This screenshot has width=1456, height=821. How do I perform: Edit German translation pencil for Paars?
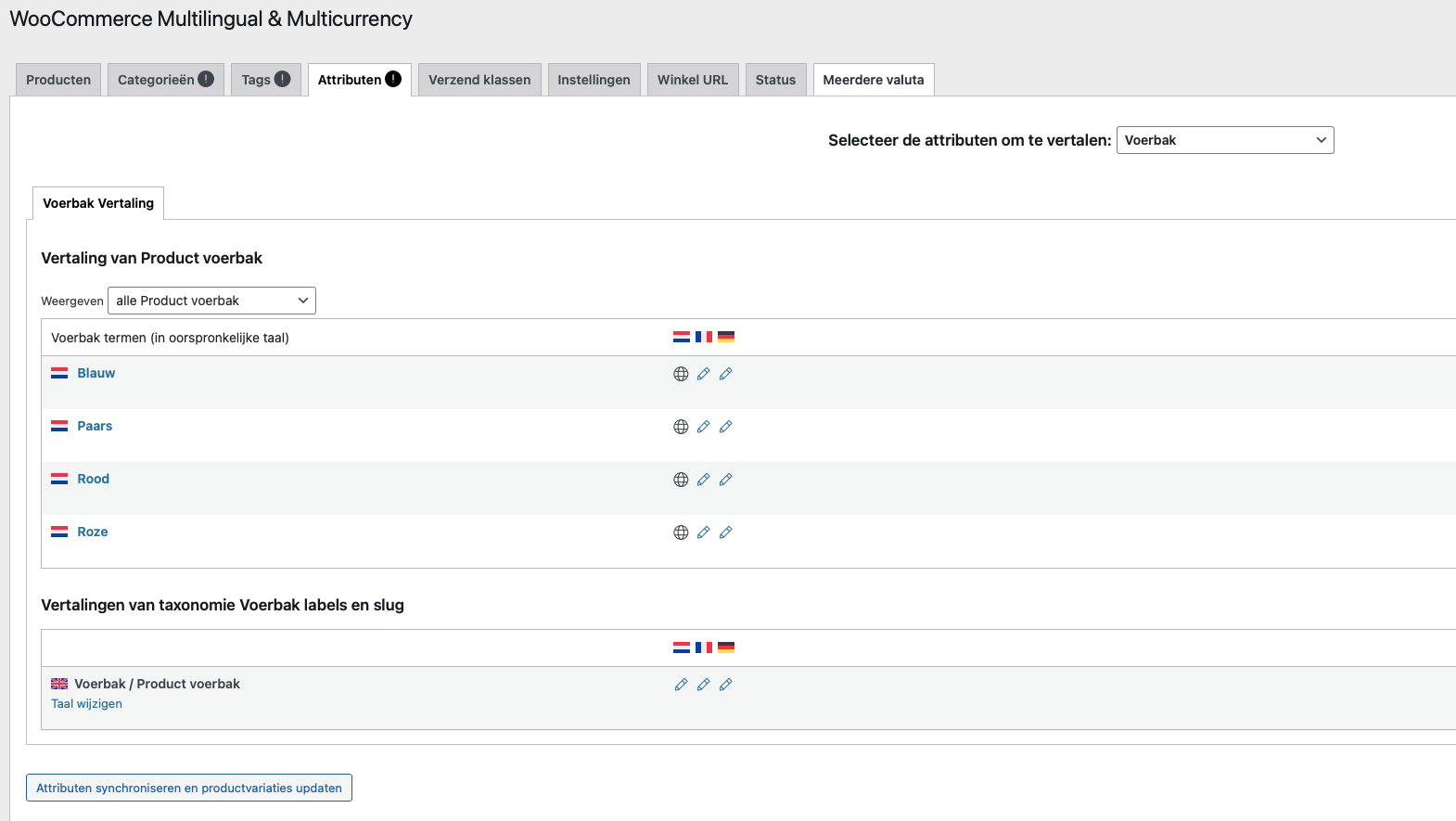click(726, 427)
